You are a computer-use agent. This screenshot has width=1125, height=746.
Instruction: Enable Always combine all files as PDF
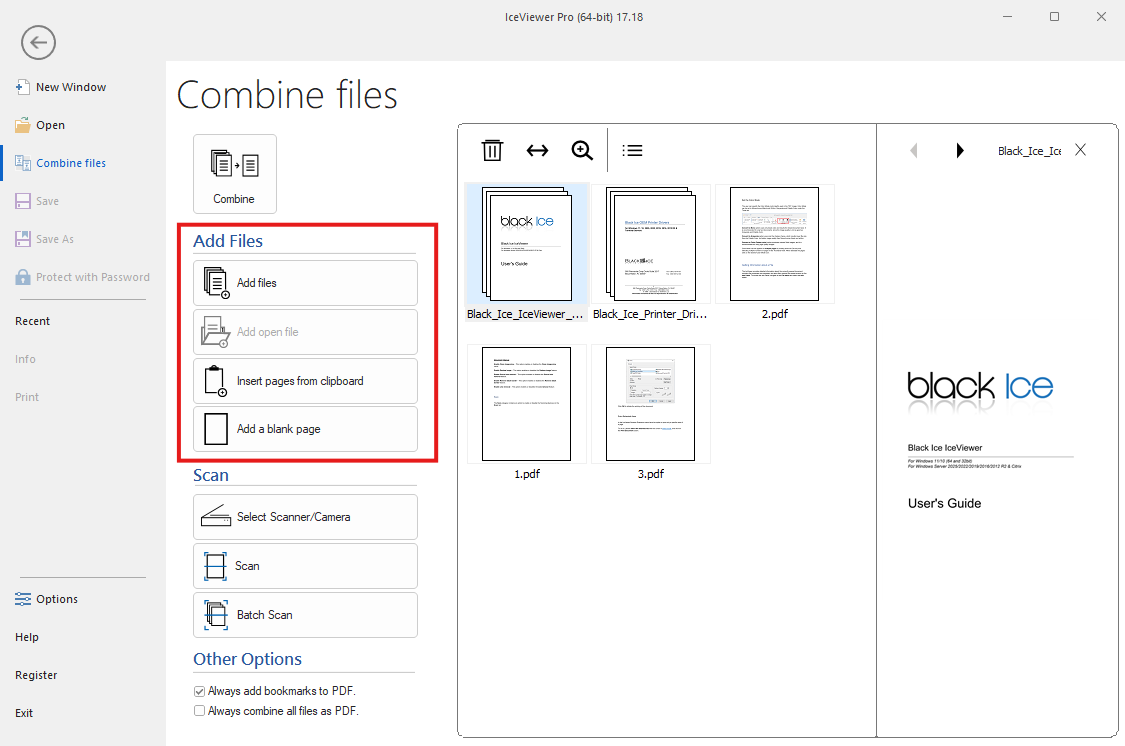[199, 711]
